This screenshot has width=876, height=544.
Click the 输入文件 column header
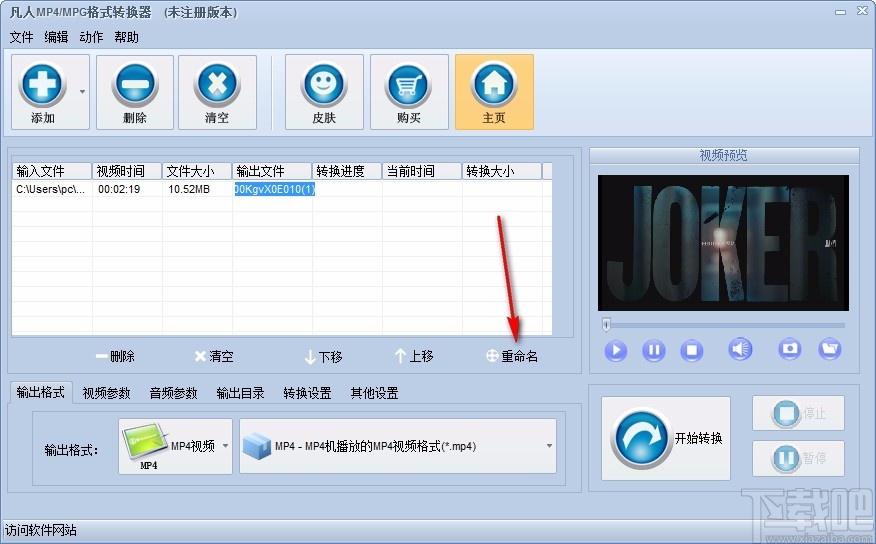(52, 171)
